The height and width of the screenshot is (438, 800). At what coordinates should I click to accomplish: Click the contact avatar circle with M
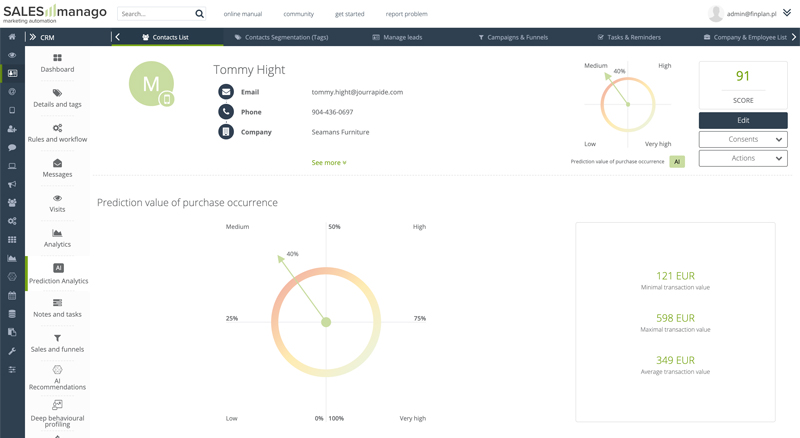[x=151, y=84]
